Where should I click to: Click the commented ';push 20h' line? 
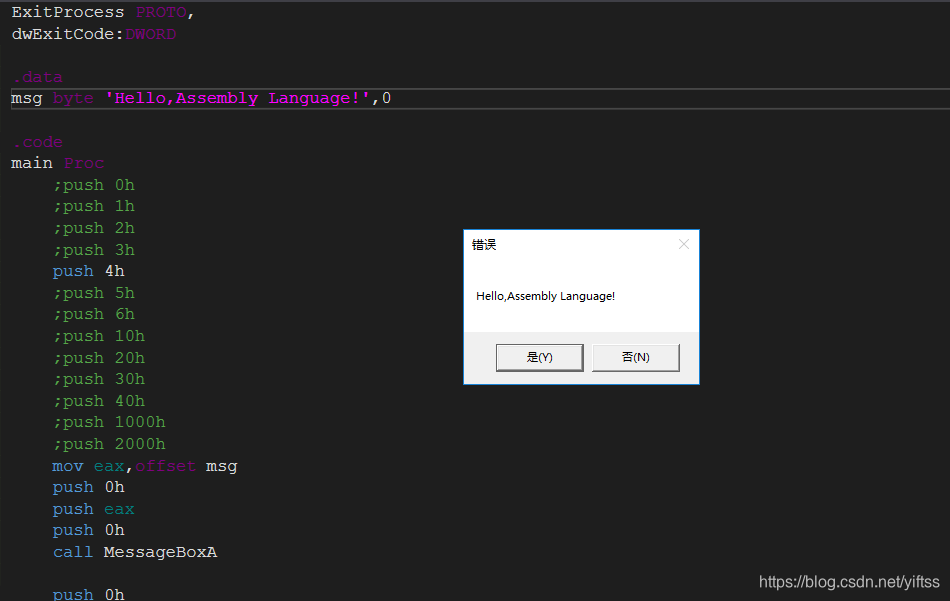[x=99, y=358]
